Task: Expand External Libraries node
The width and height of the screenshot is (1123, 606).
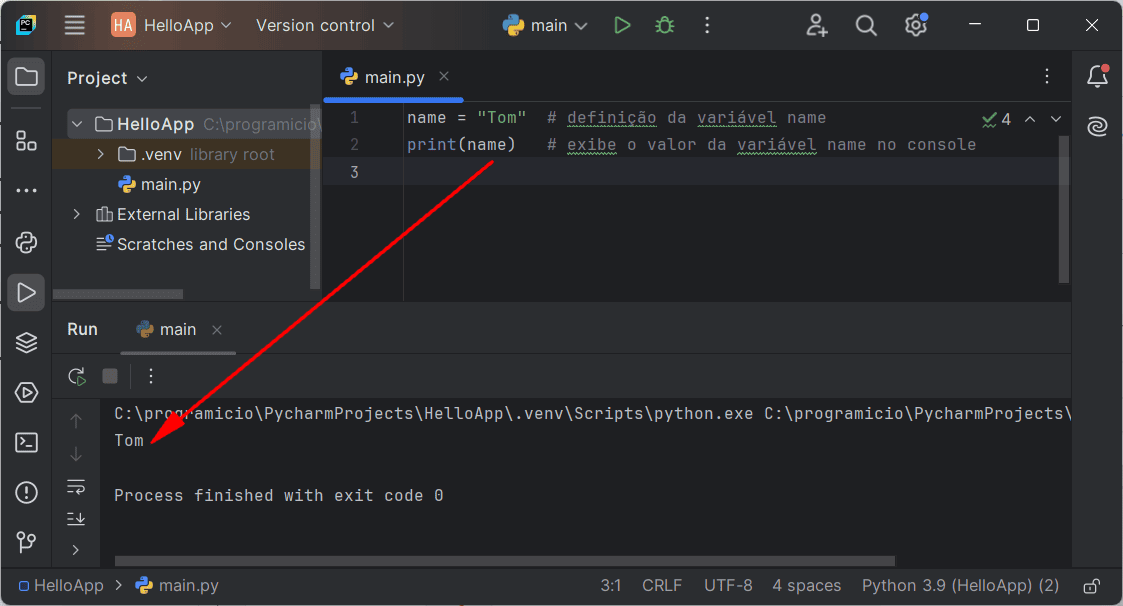Action: coord(77,214)
